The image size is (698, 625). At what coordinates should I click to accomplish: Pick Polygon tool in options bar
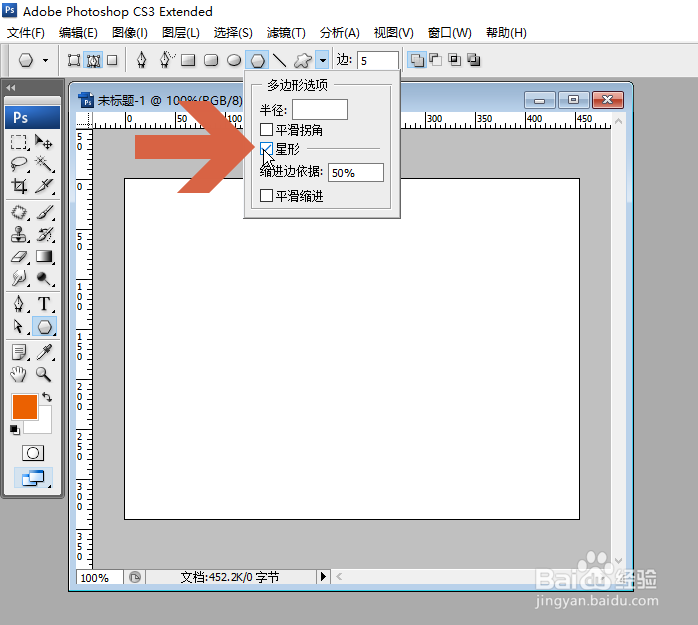tap(257, 60)
